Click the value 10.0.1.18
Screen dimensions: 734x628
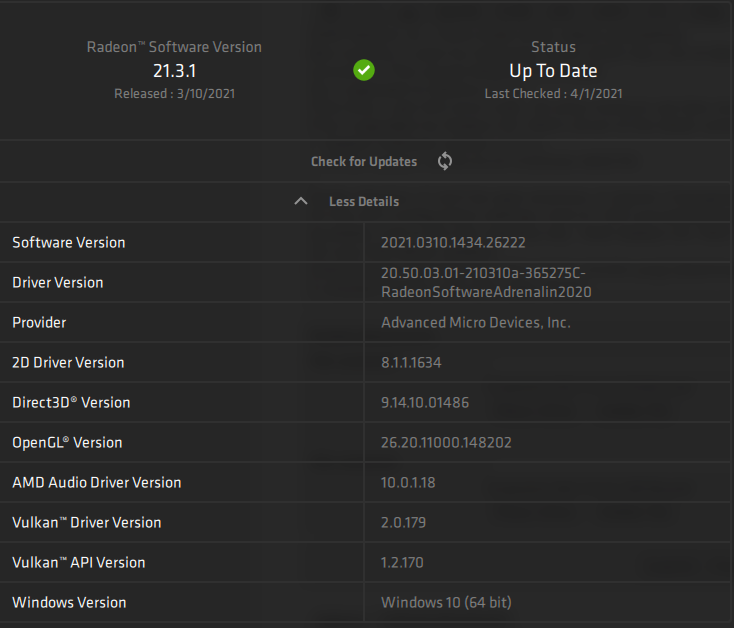tap(408, 482)
